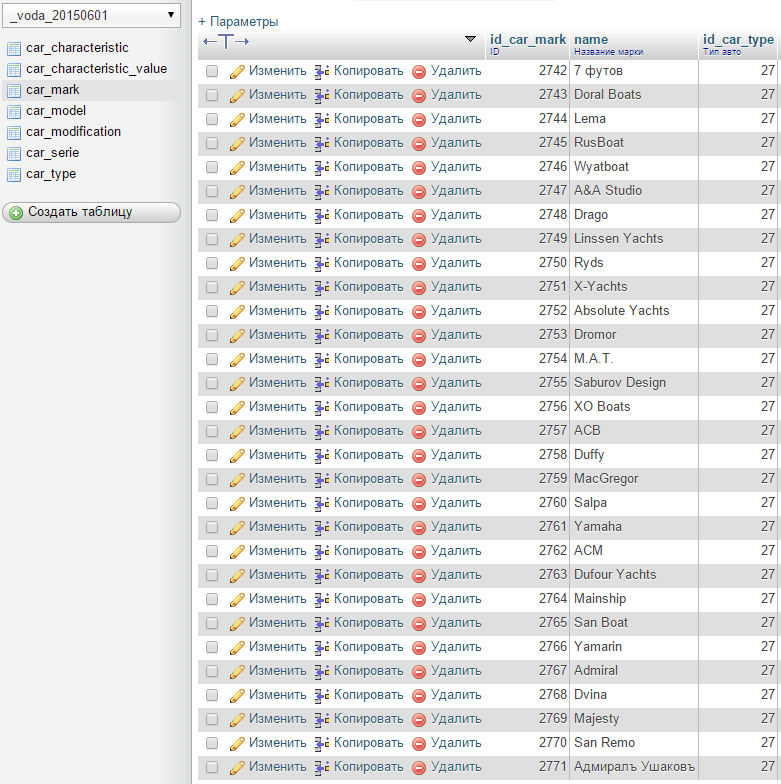Click Удалить link for Dvina row
Image resolution: width=781 pixels, height=784 pixels.
click(x=456, y=695)
